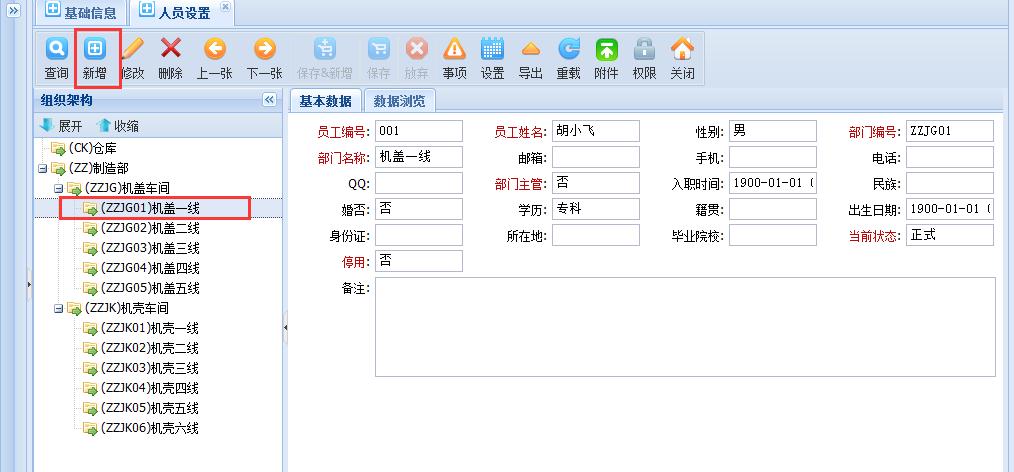Click the 毕业院校 input field
This screenshot has width=1014, height=472.
pos(773,235)
